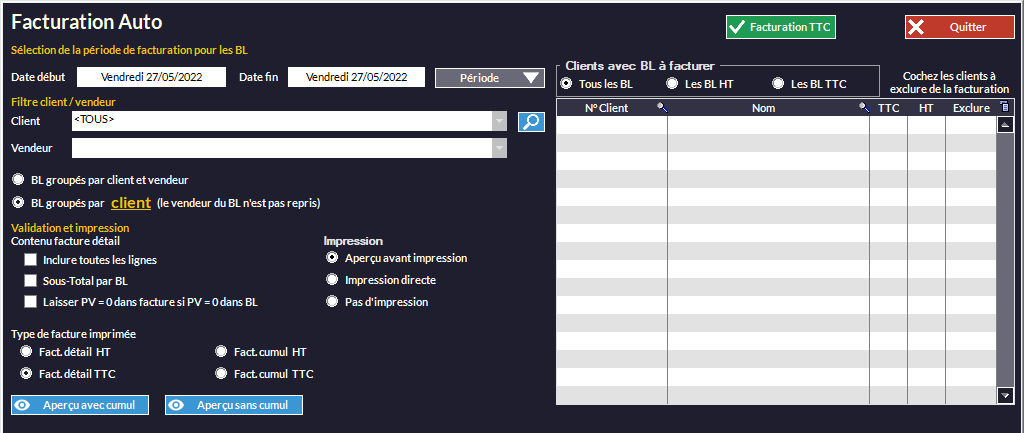Click the yellow client link
The image size is (1024, 433).
coord(130,203)
